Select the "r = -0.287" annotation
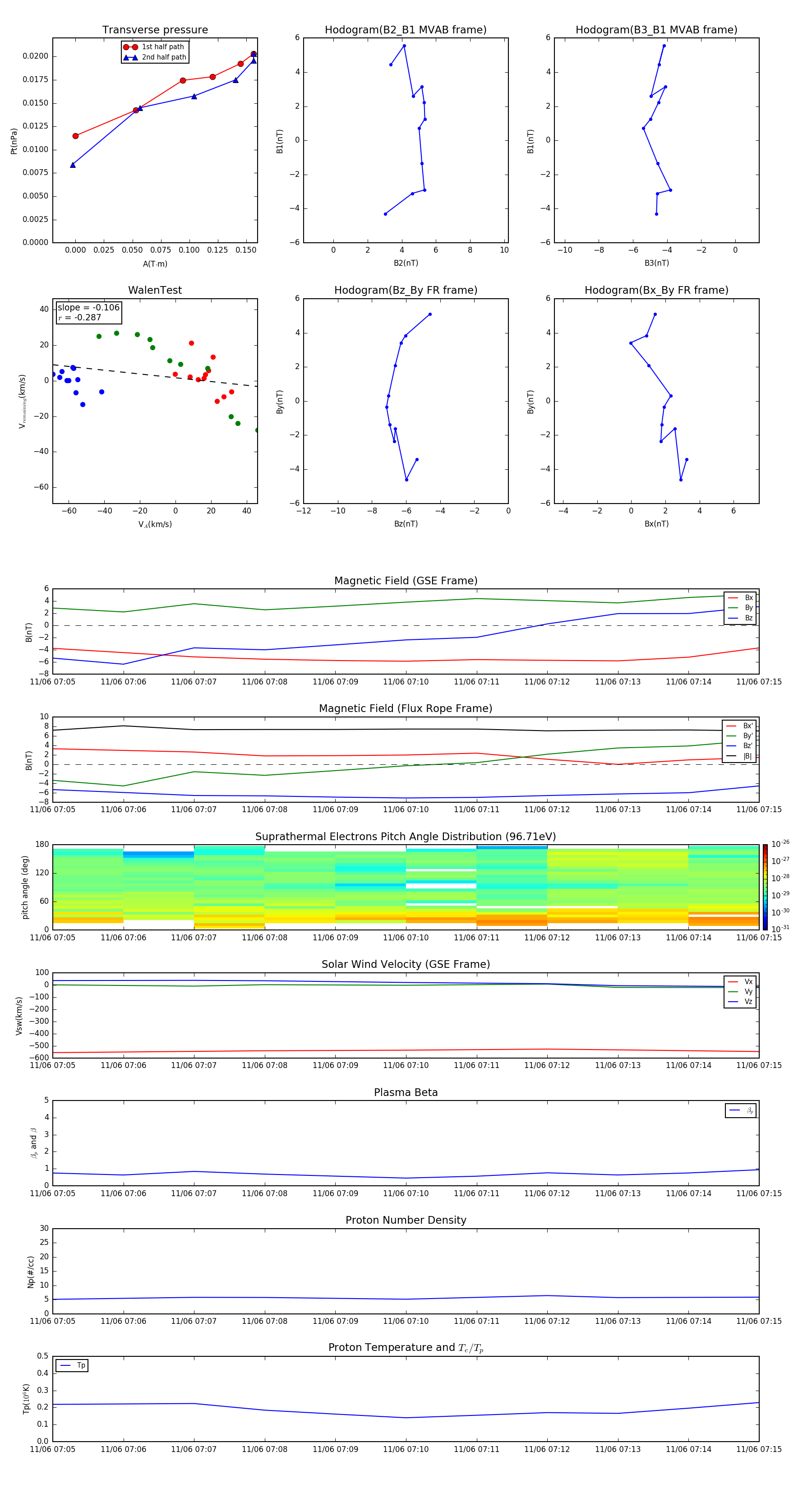The height and width of the screenshot is (1489, 812). coord(80,317)
